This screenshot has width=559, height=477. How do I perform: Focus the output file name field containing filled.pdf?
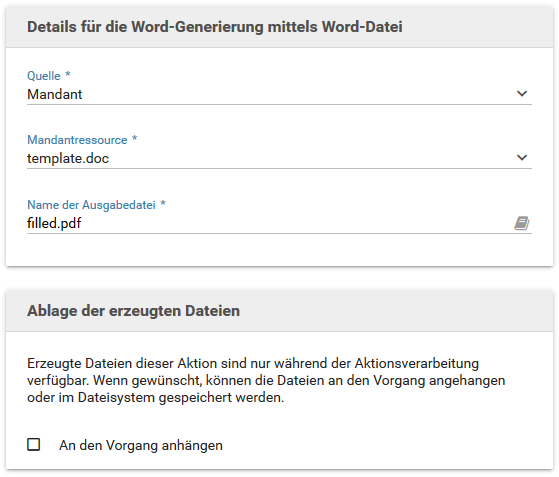[270, 224]
